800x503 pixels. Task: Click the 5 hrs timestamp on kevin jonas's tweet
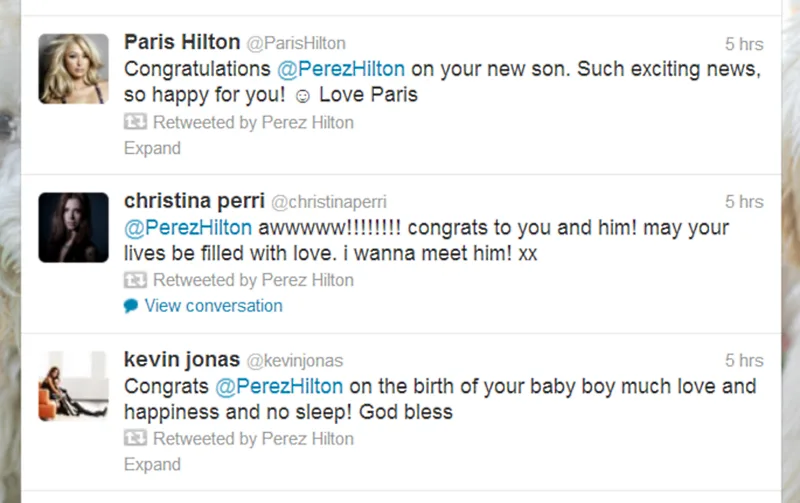pos(744,360)
